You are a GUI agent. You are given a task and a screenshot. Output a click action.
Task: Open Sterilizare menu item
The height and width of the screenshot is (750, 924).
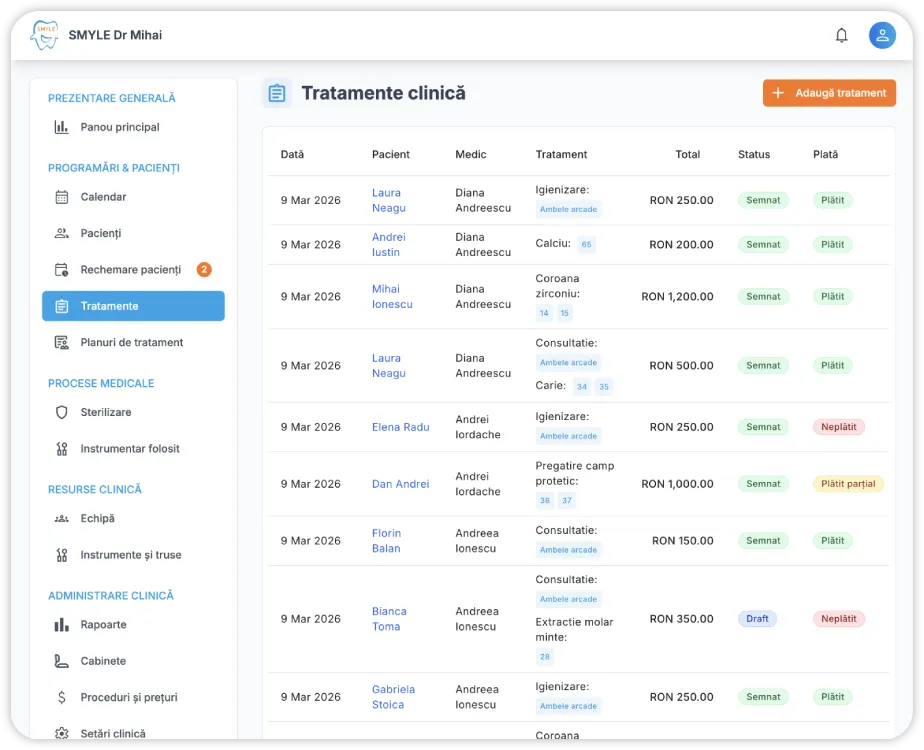(133, 412)
